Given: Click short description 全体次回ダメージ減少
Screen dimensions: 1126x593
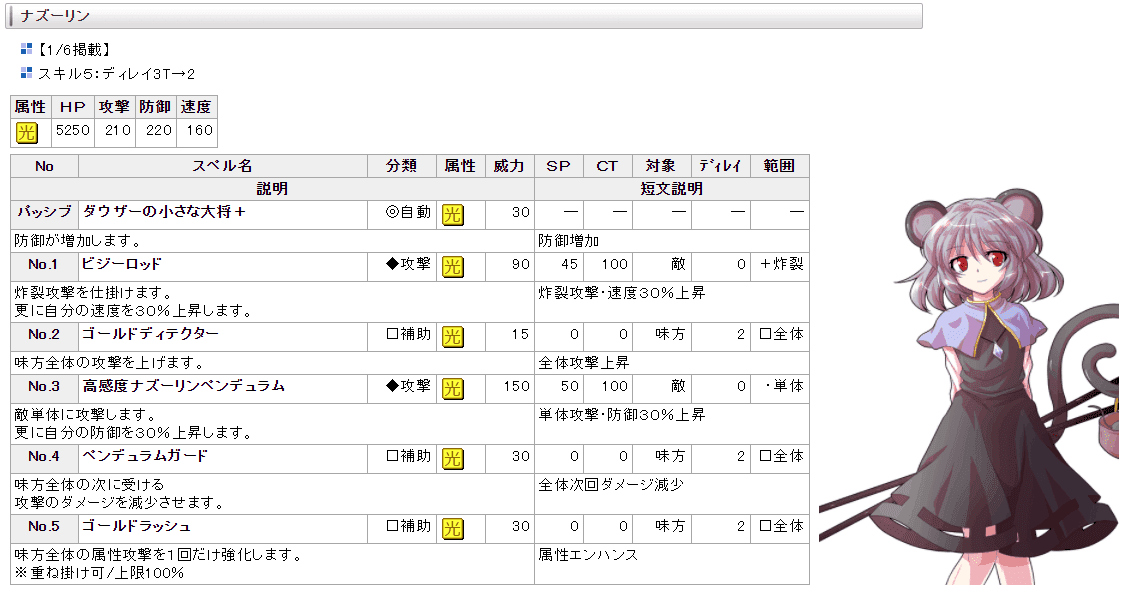Looking at the screenshot, I should (611, 485).
